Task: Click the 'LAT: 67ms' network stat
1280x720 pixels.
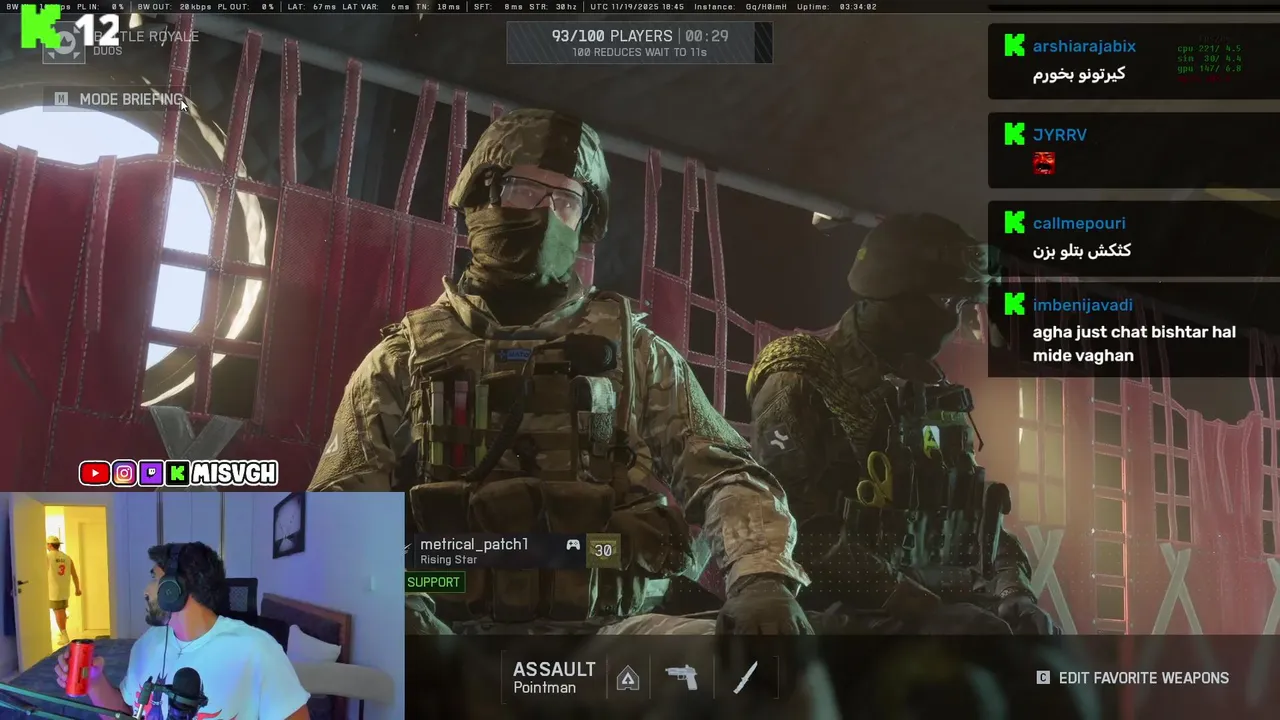Action: tap(311, 7)
